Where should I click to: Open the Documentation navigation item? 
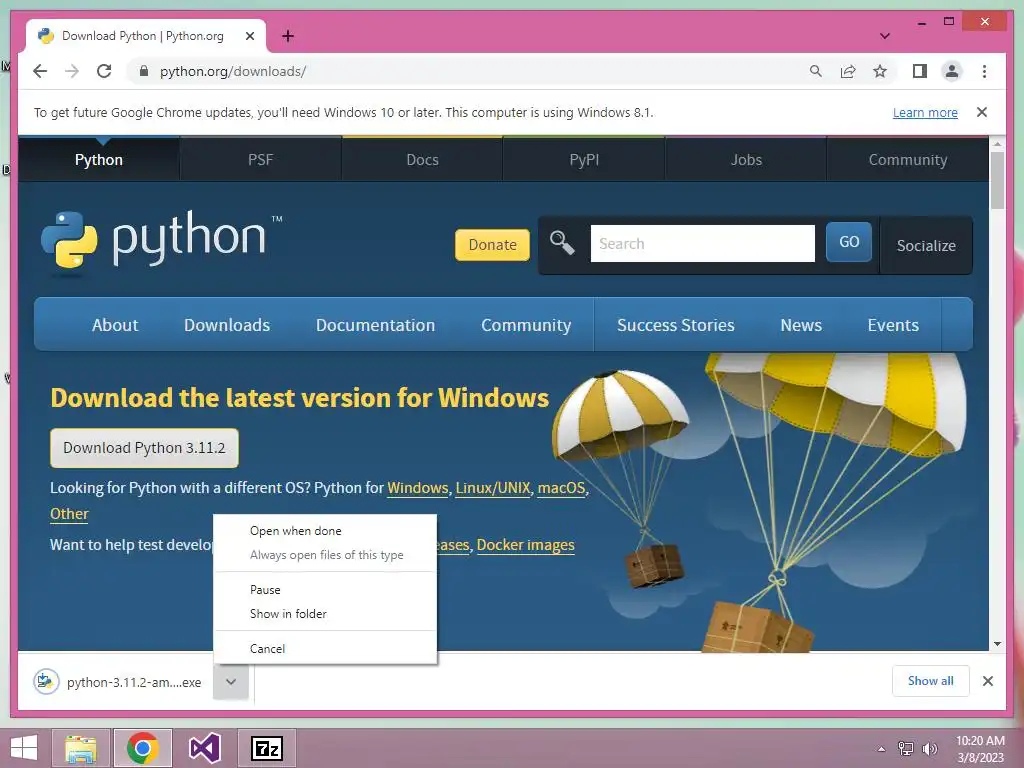[376, 325]
